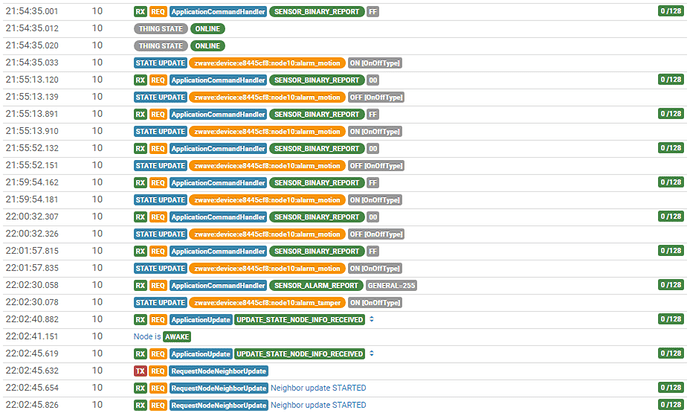Click the ON [OnOffType] badge at 21:59:54.181
This screenshot has width=690, height=412.
click(375, 200)
